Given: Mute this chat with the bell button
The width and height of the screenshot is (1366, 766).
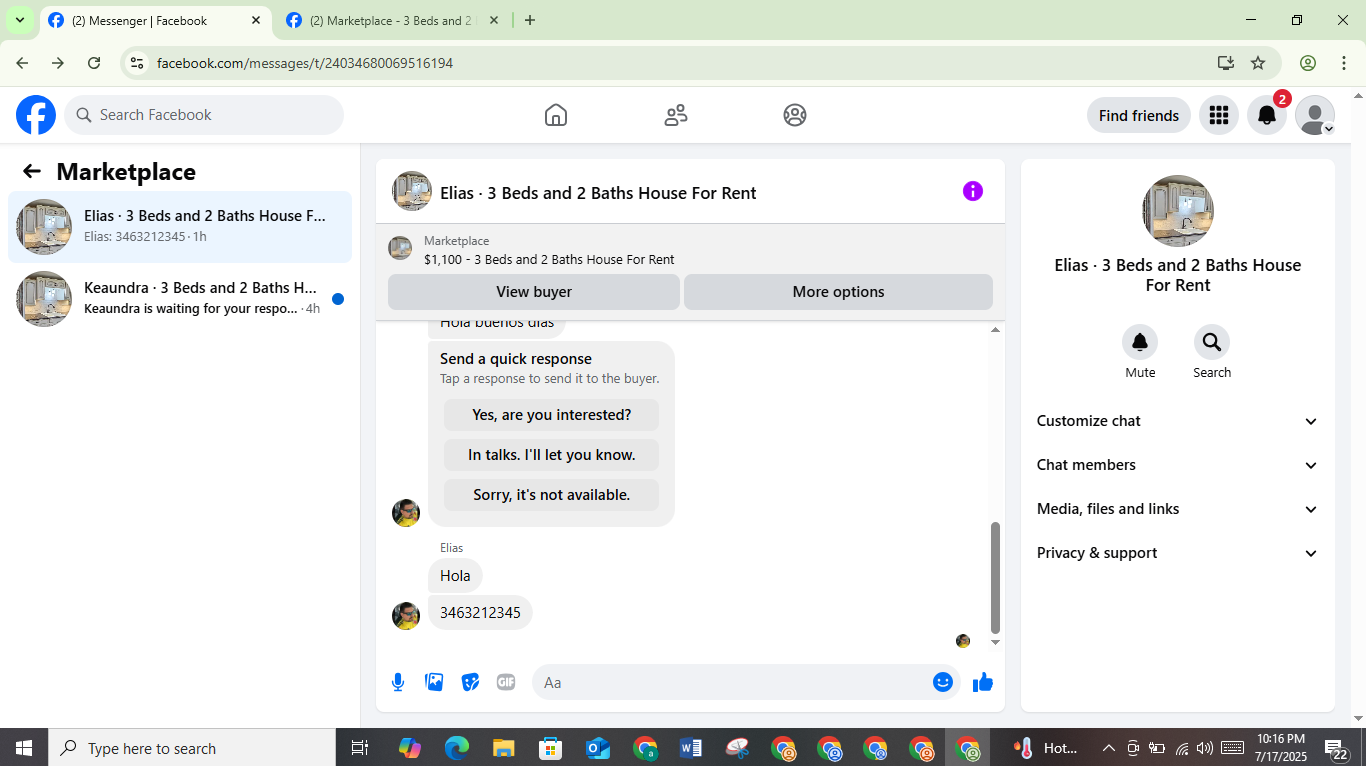Looking at the screenshot, I should click(x=1140, y=343).
